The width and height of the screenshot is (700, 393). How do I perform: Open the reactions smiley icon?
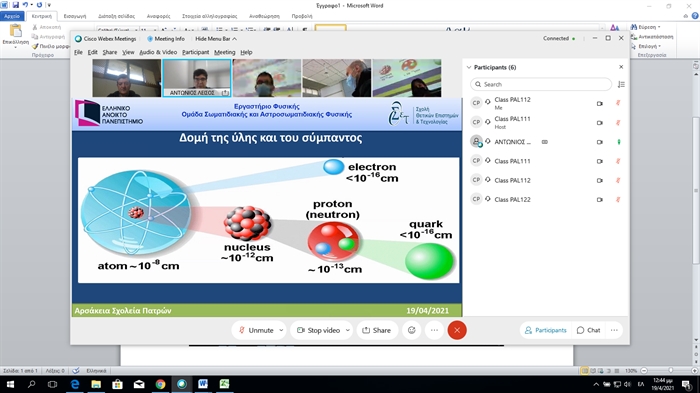tap(412, 330)
